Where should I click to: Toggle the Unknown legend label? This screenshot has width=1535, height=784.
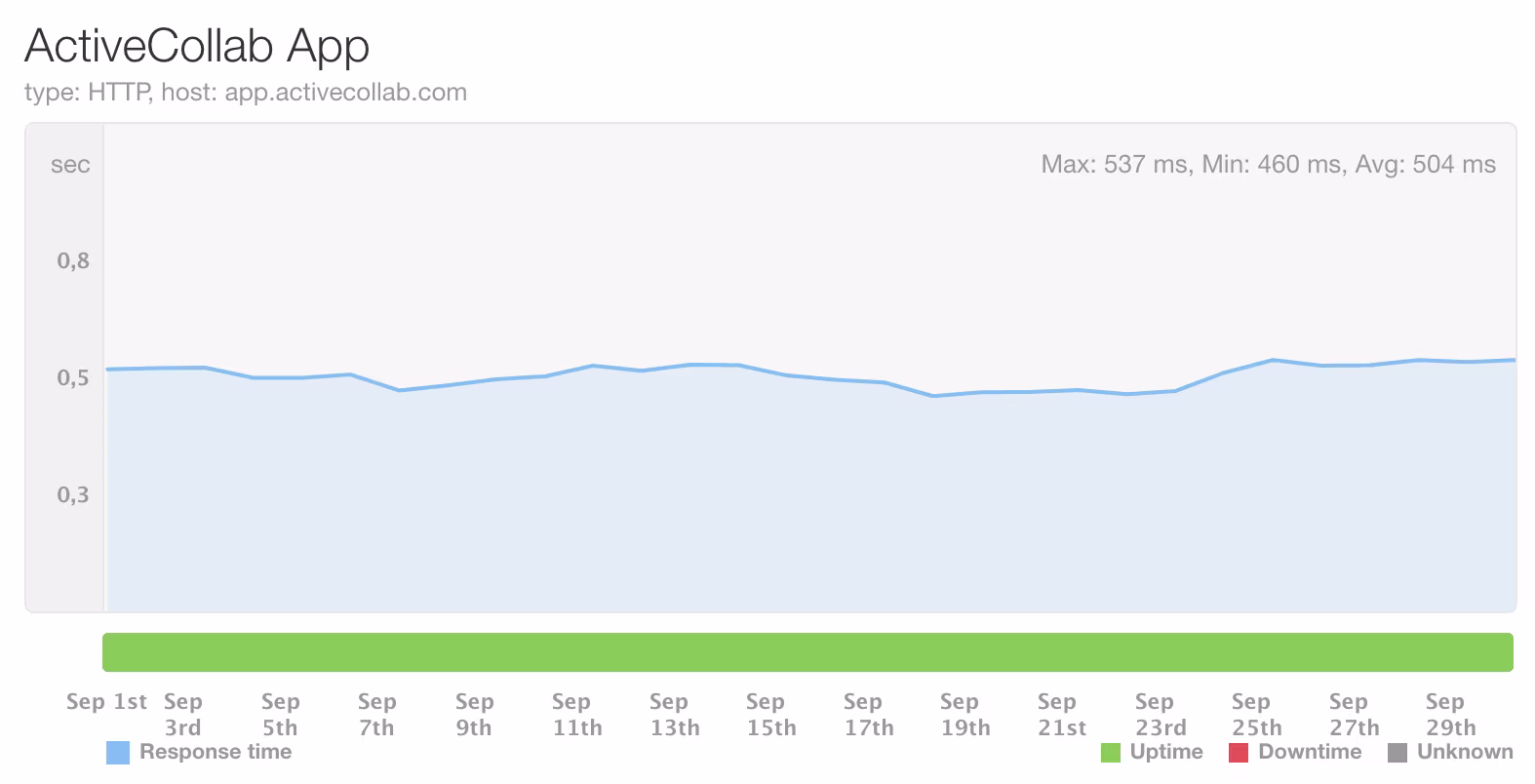tap(1465, 752)
